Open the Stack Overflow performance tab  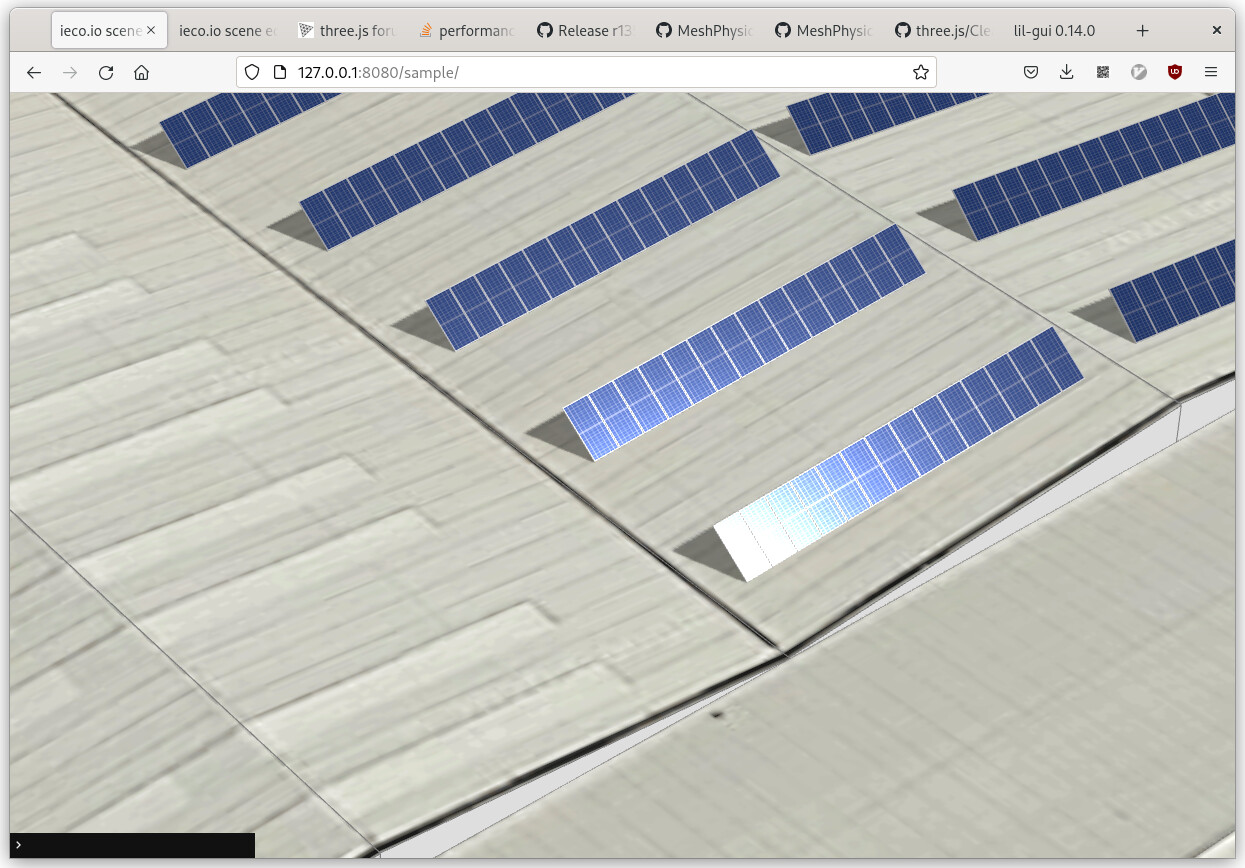click(x=466, y=31)
